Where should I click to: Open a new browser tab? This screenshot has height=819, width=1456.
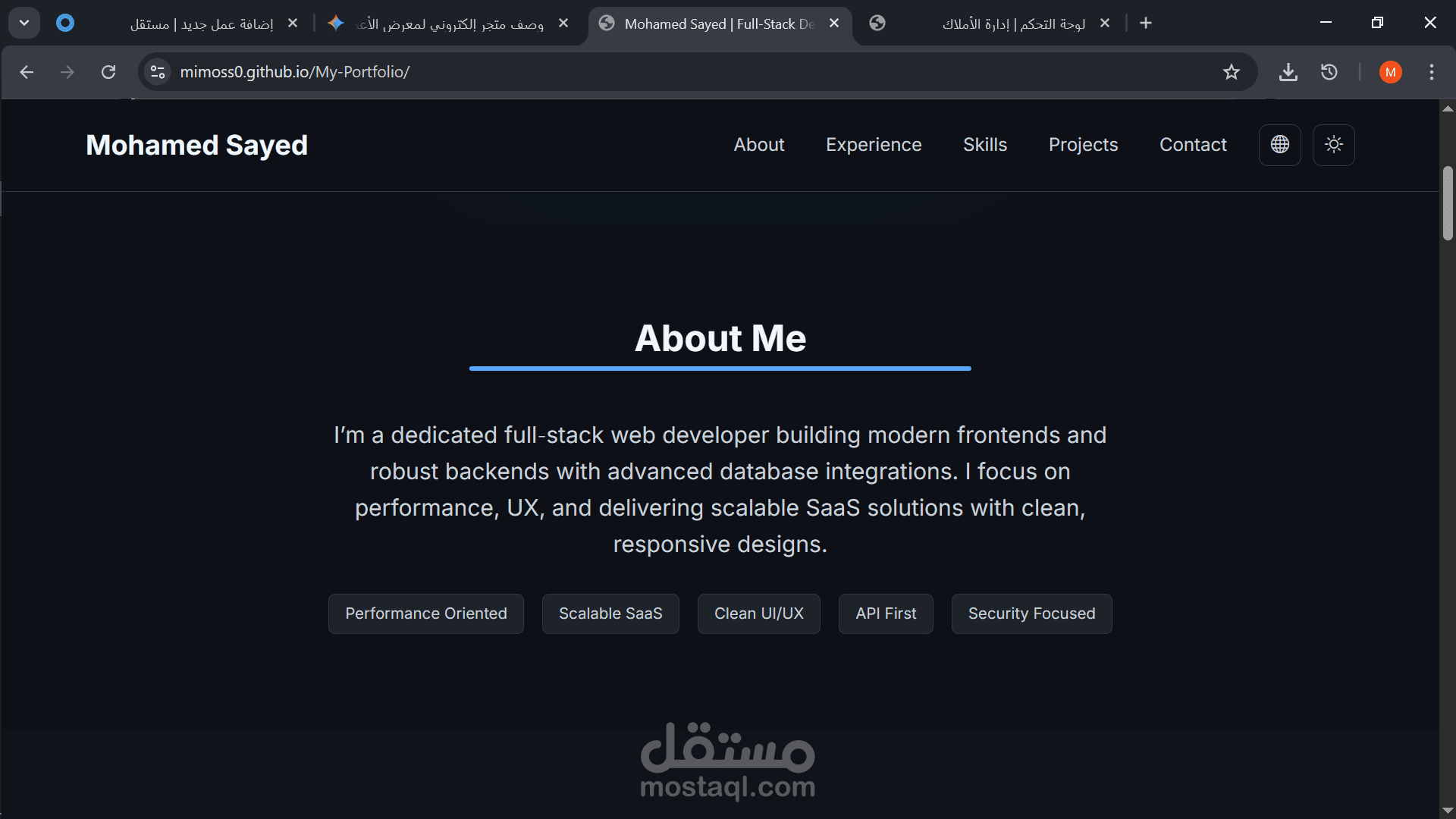[x=1146, y=24]
